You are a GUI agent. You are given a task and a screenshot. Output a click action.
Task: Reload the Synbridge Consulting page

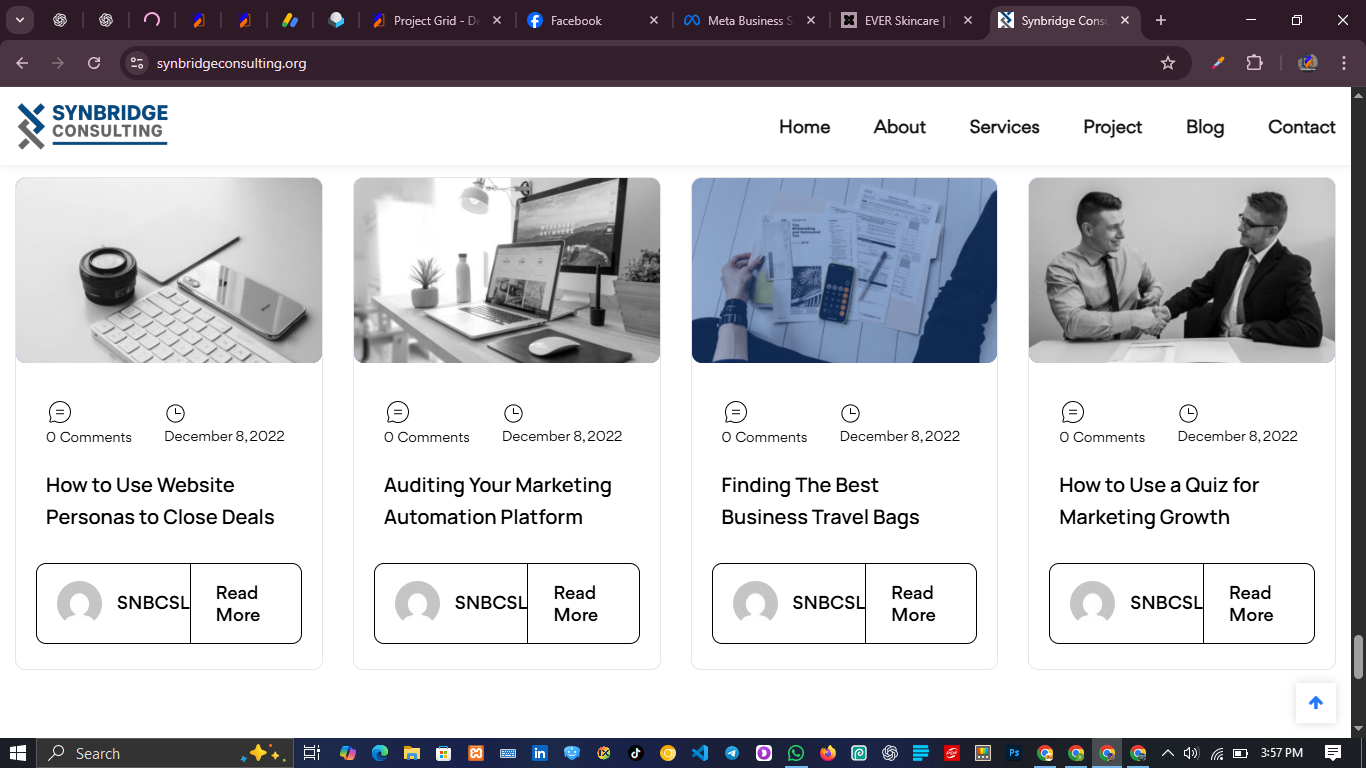[94, 62]
